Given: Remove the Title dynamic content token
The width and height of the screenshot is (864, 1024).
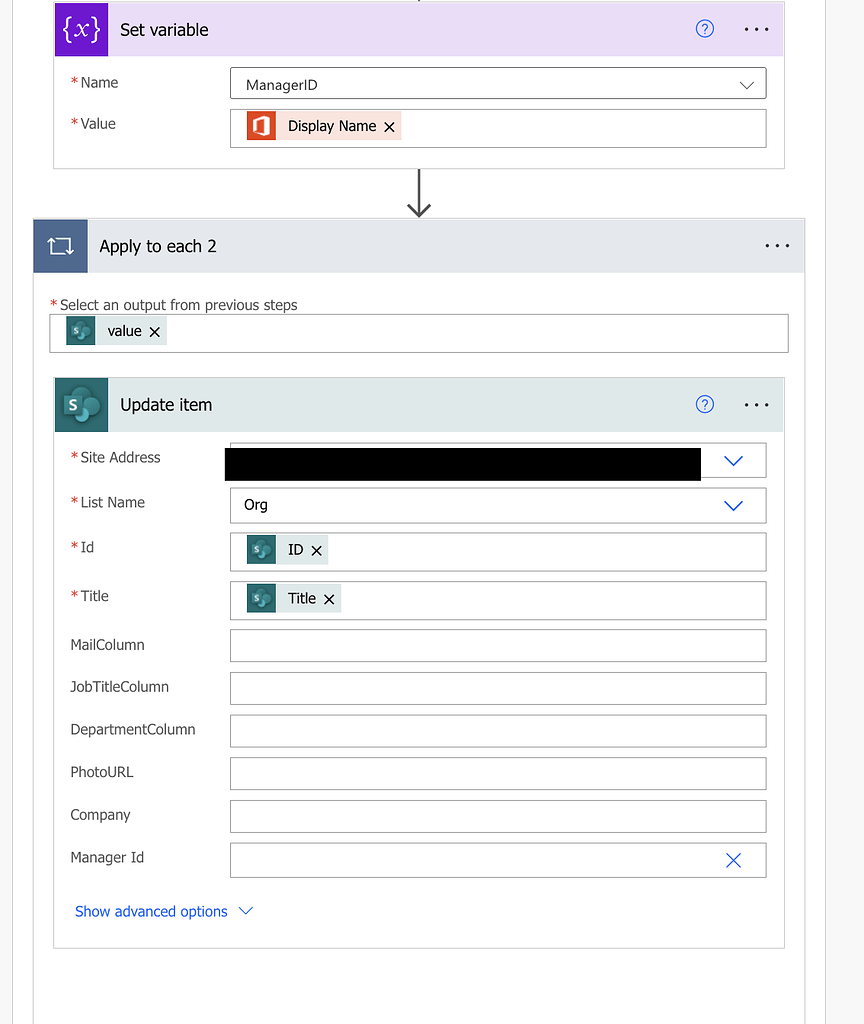Looking at the screenshot, I should point(329,599).
